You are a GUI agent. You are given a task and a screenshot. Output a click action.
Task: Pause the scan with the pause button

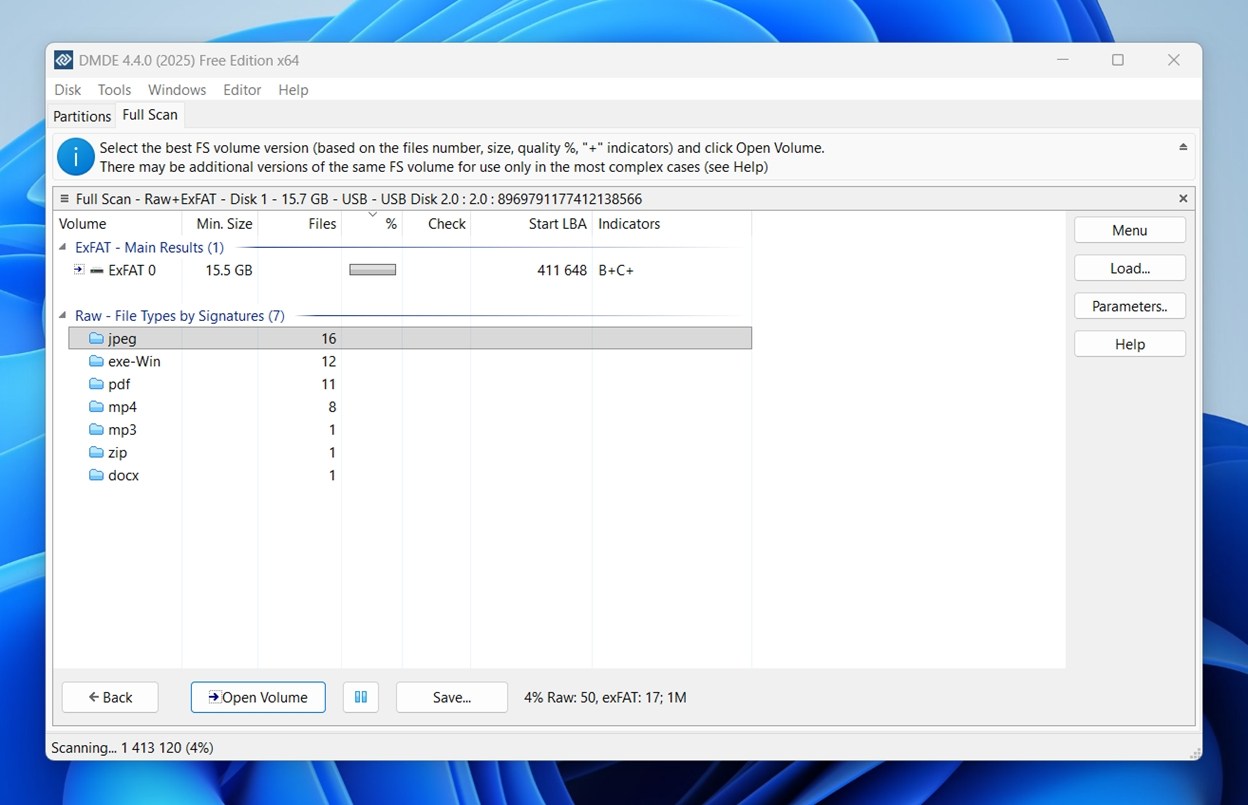click(360, 697)
